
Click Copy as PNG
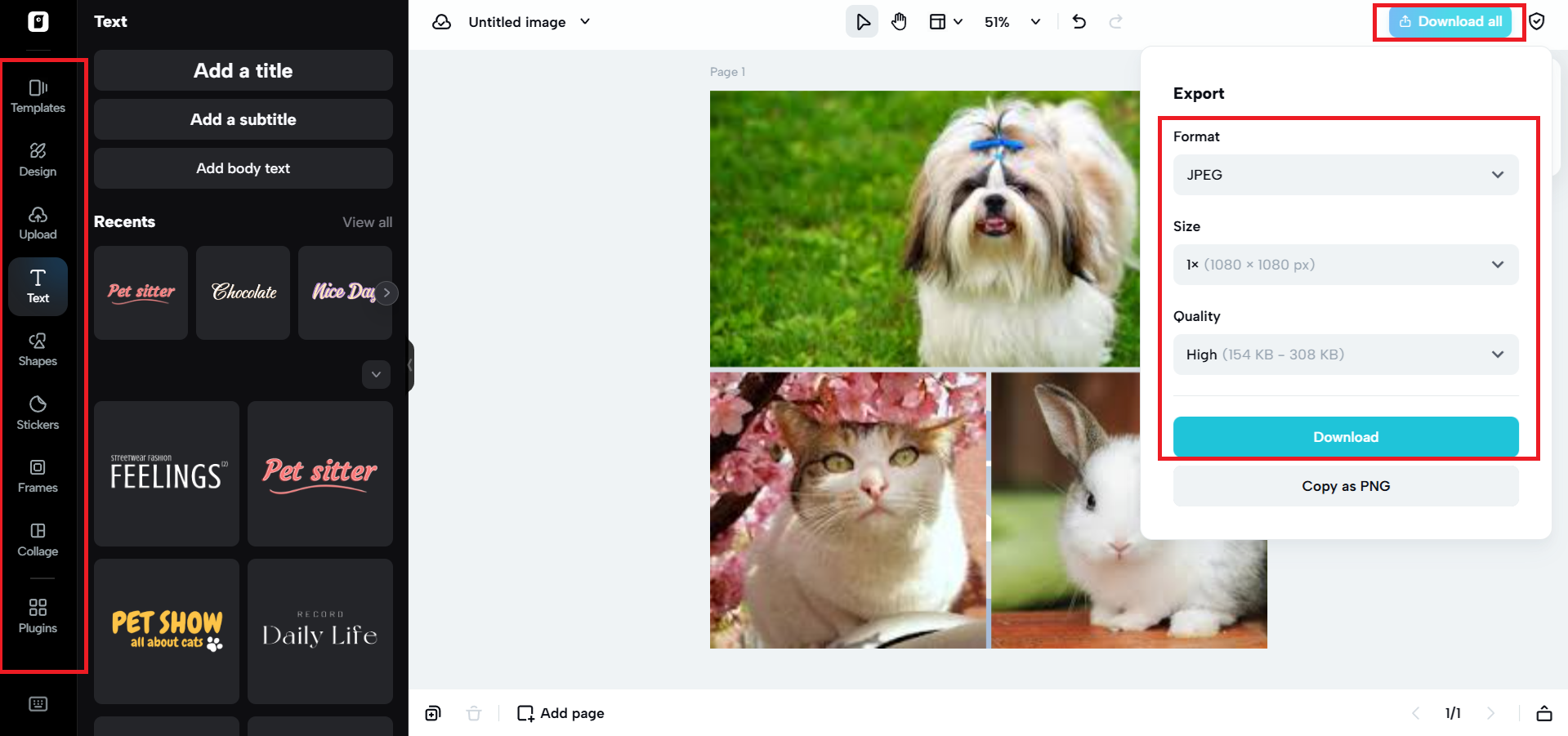[x=1344, y=485]
